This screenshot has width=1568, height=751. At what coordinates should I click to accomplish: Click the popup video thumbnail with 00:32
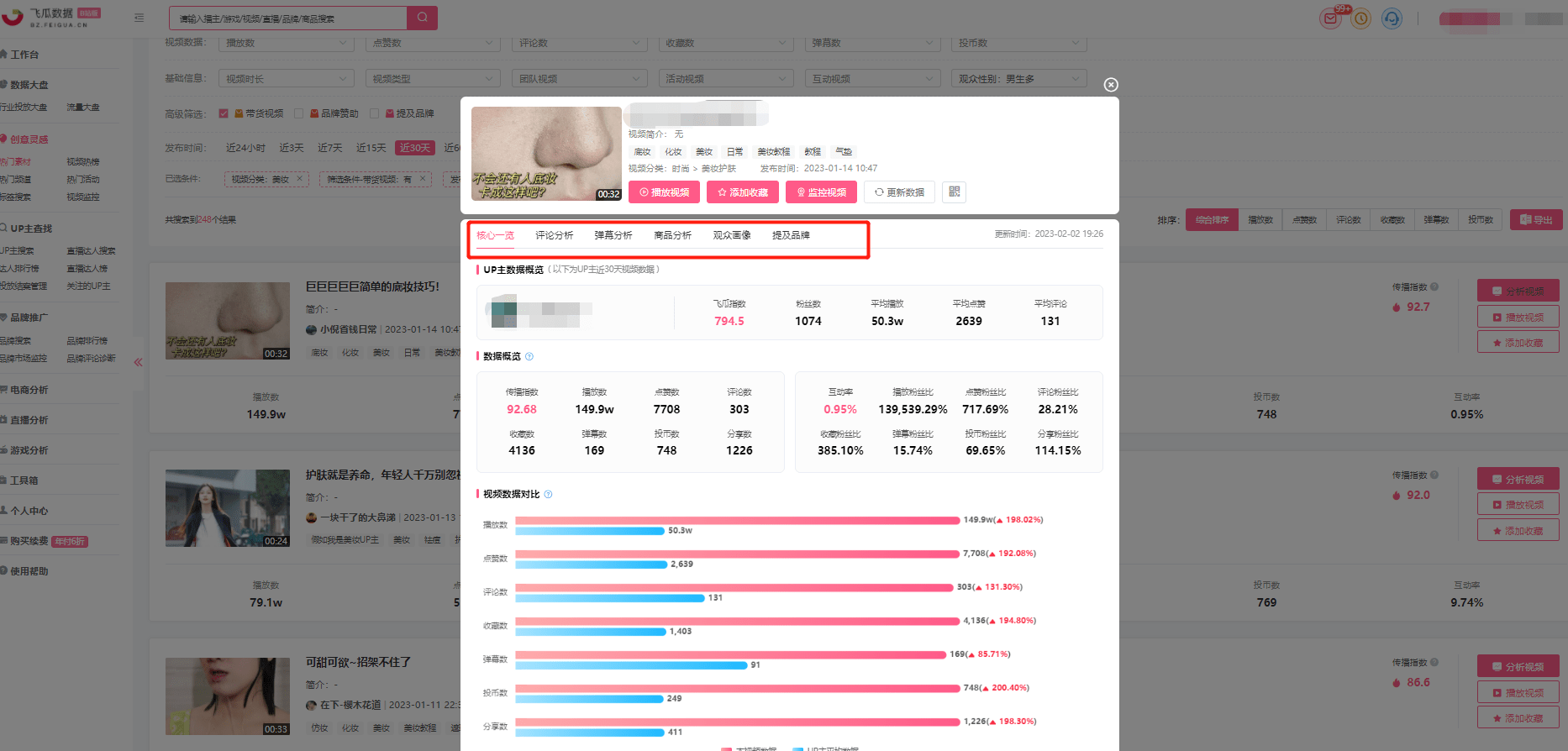pyautogui.click(x=546, y=154)
